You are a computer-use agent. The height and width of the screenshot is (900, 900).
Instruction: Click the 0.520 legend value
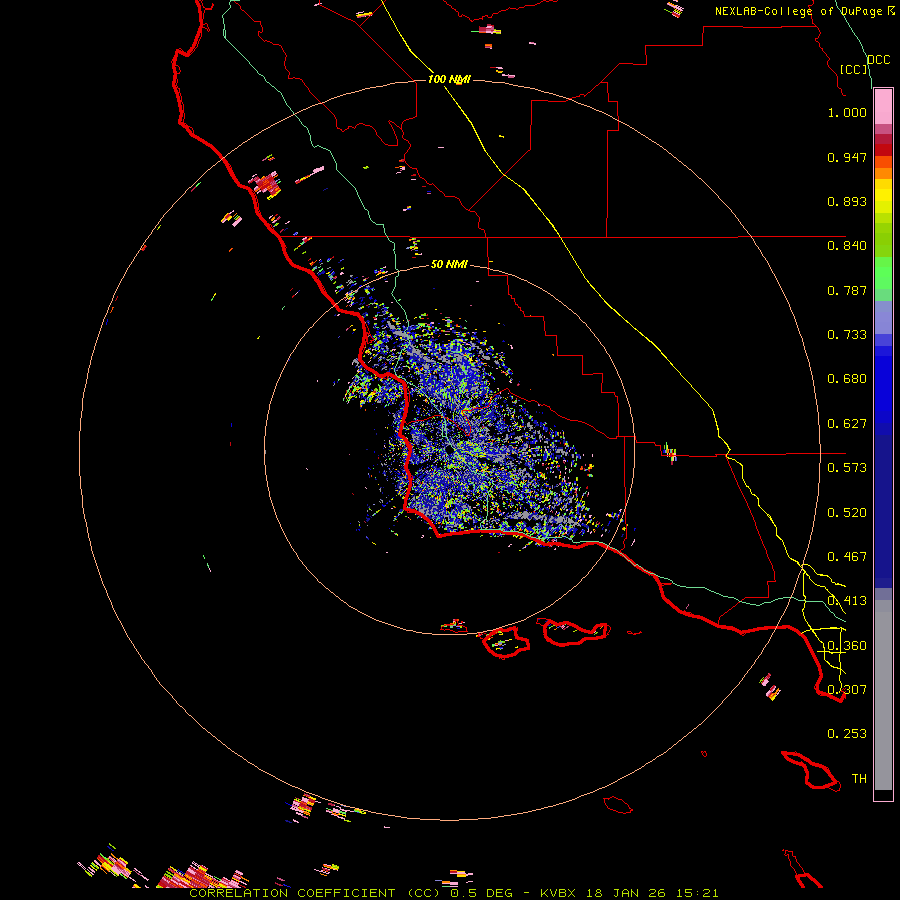[x=847, y=513]
